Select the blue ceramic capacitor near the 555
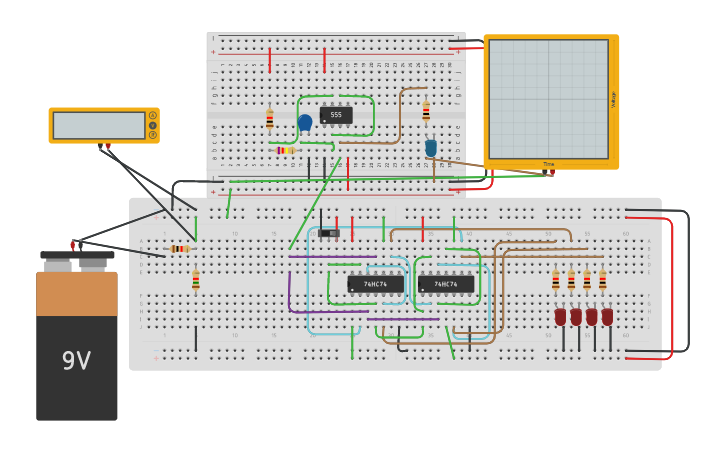Image resolution: width=725 pixels, height=453 pixels. click(304, 123)
